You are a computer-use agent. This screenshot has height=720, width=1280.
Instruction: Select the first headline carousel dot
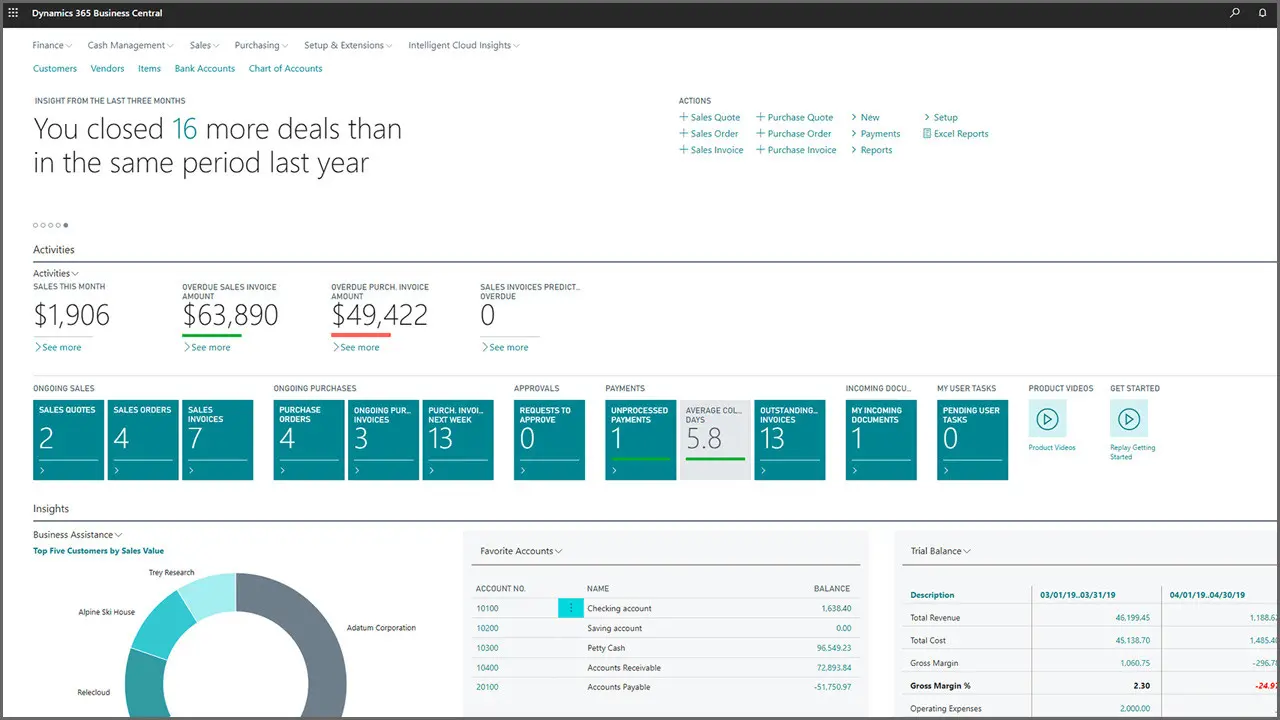[36, 225]
